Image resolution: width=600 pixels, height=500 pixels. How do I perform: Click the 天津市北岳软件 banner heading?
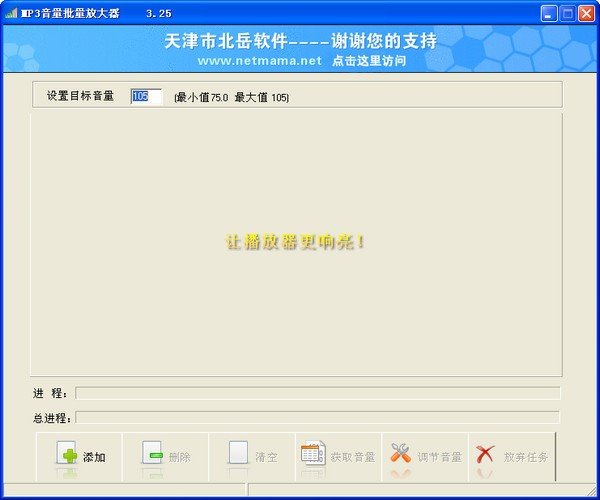301,41
